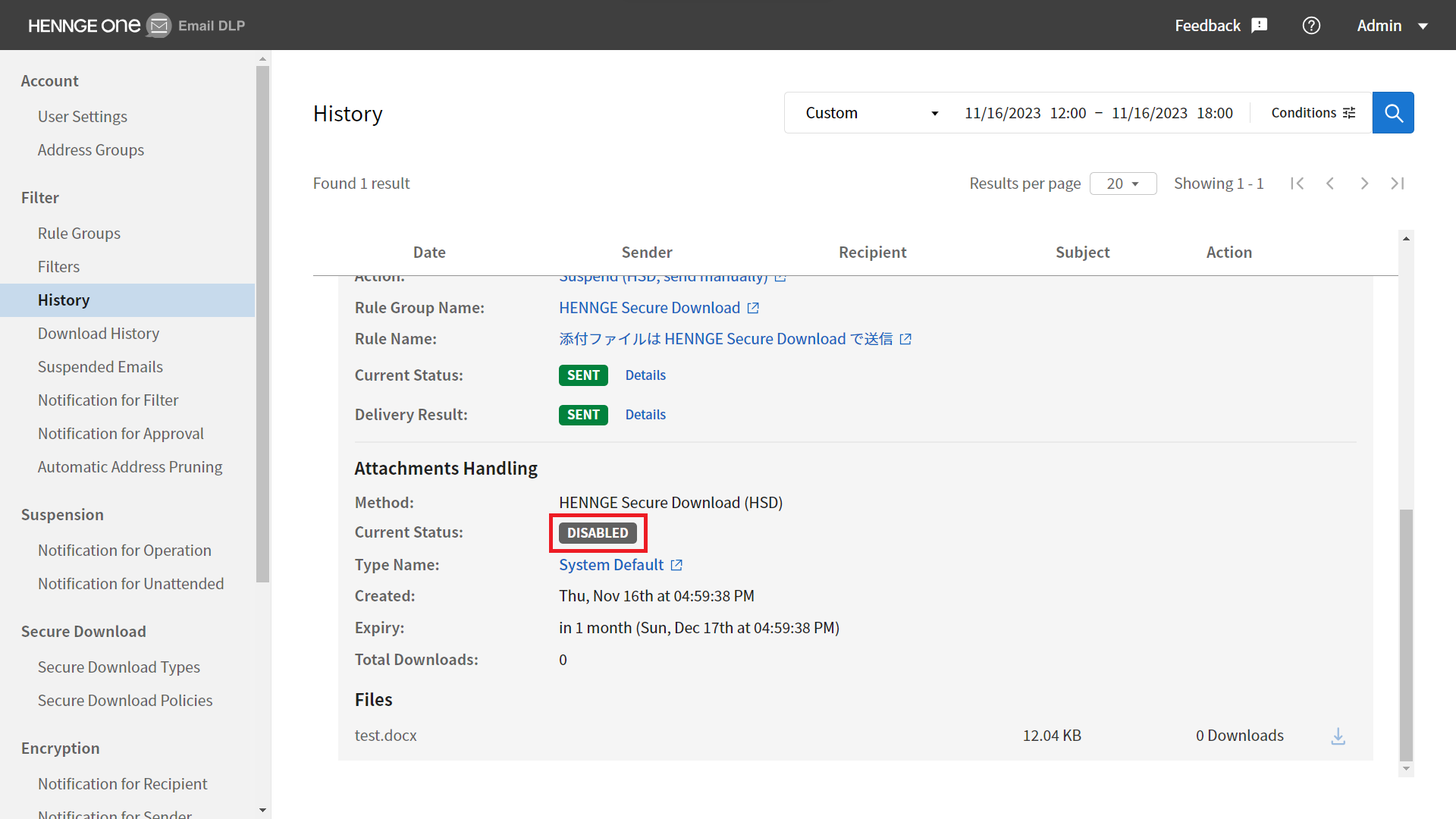This screenshot has width=1456, height=819.
Task: Click the '12.04 KB' file size
Action: click(x=1052, y=736)
